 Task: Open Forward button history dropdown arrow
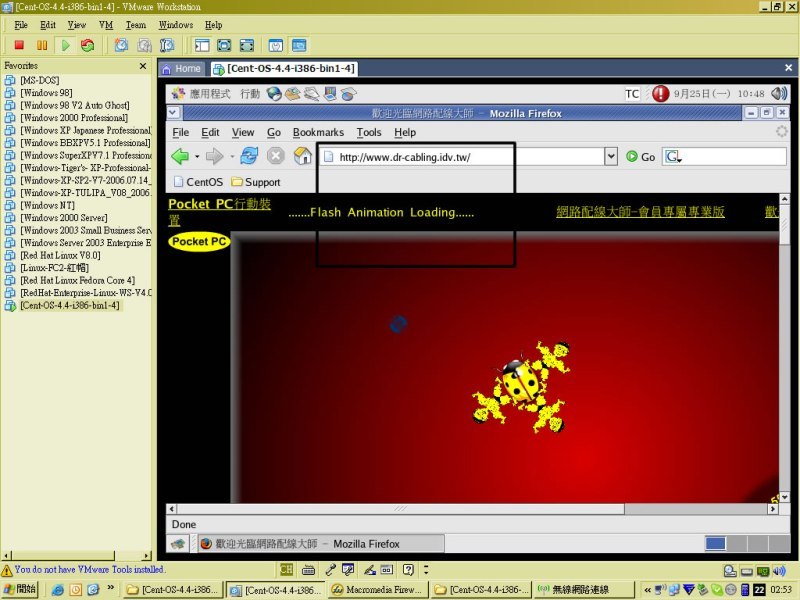(x=232, y=157)
